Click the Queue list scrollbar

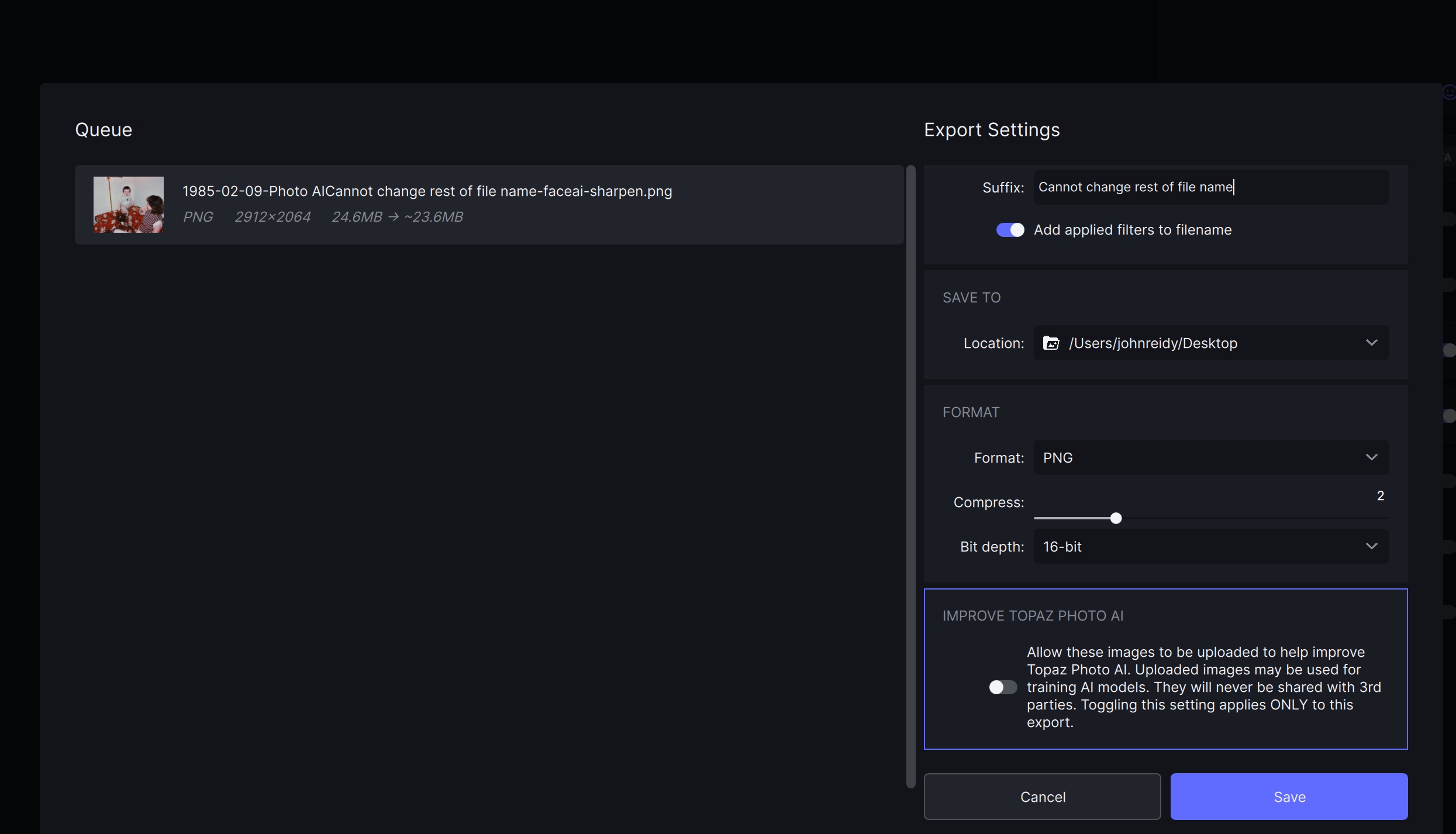pos(910,477)
